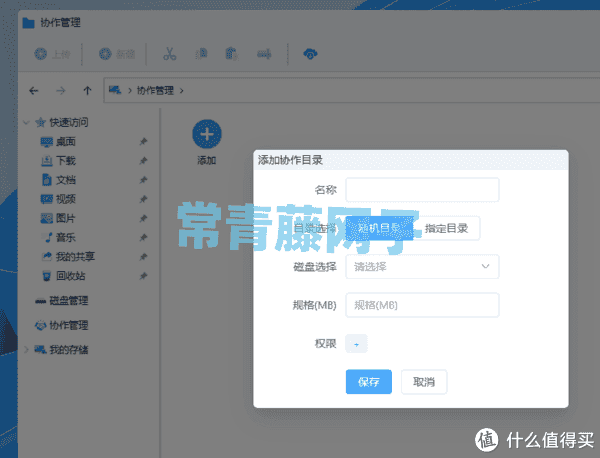Image resolution: width=600 pixels, height=458 pixels.
Task: Open 桌面 in quick access
Action: 58,142
